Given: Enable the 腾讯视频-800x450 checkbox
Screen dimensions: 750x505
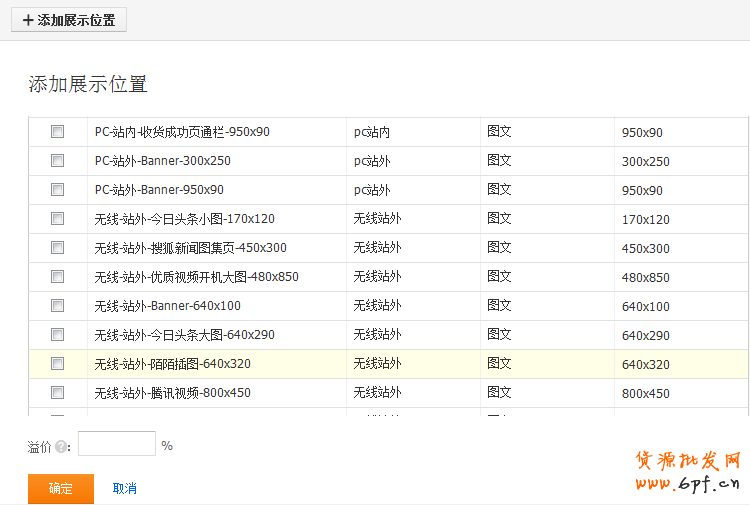Looking at the screenshot, I should click(x=57, y=393).
